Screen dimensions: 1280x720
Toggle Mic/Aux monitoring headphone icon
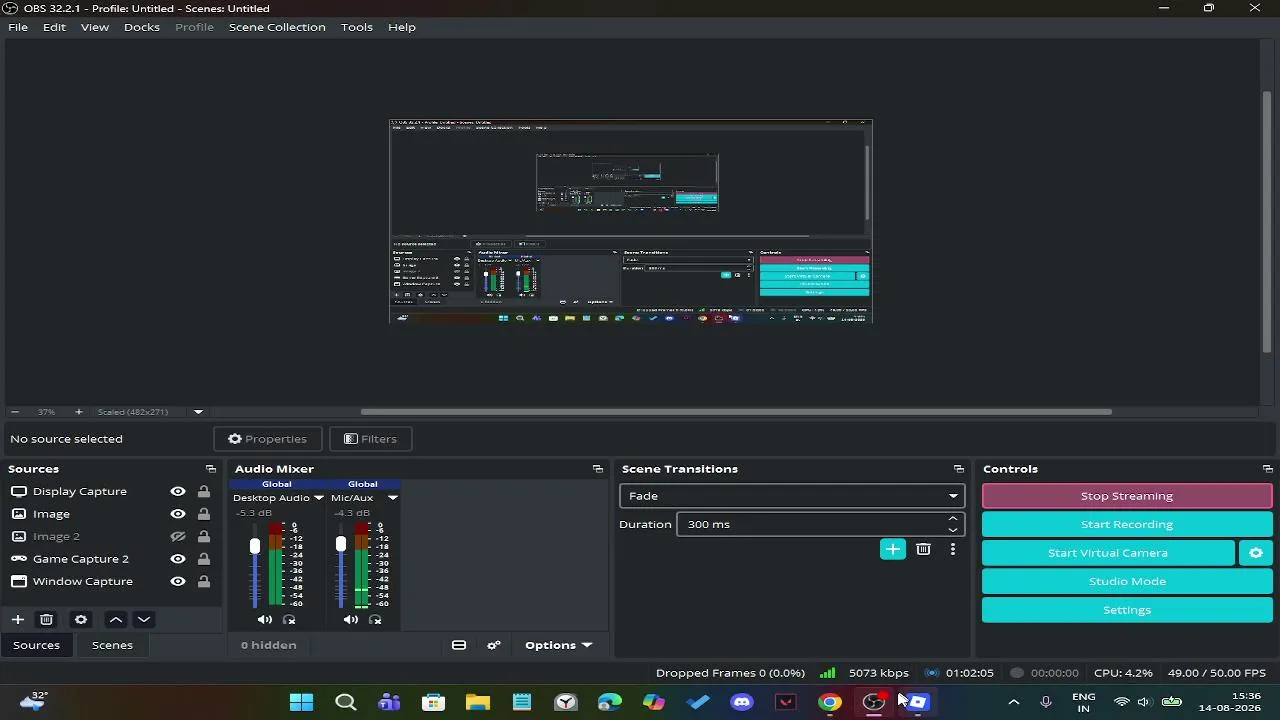point(375,620)
